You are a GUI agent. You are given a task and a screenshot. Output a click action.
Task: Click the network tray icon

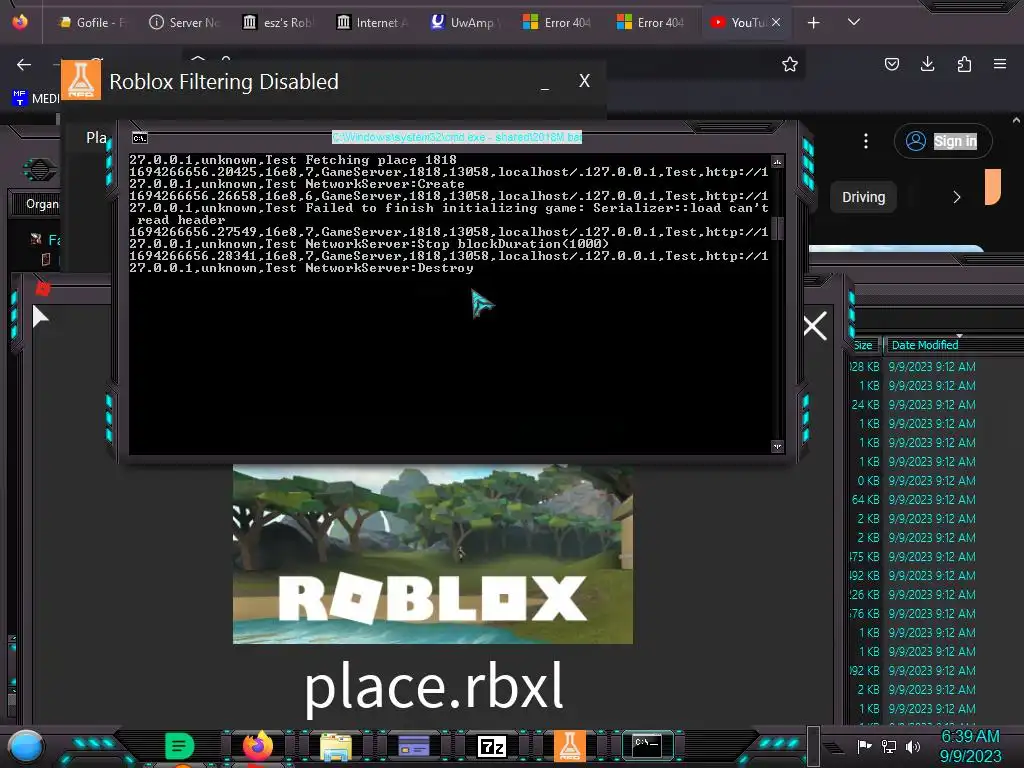coord(889,746)
